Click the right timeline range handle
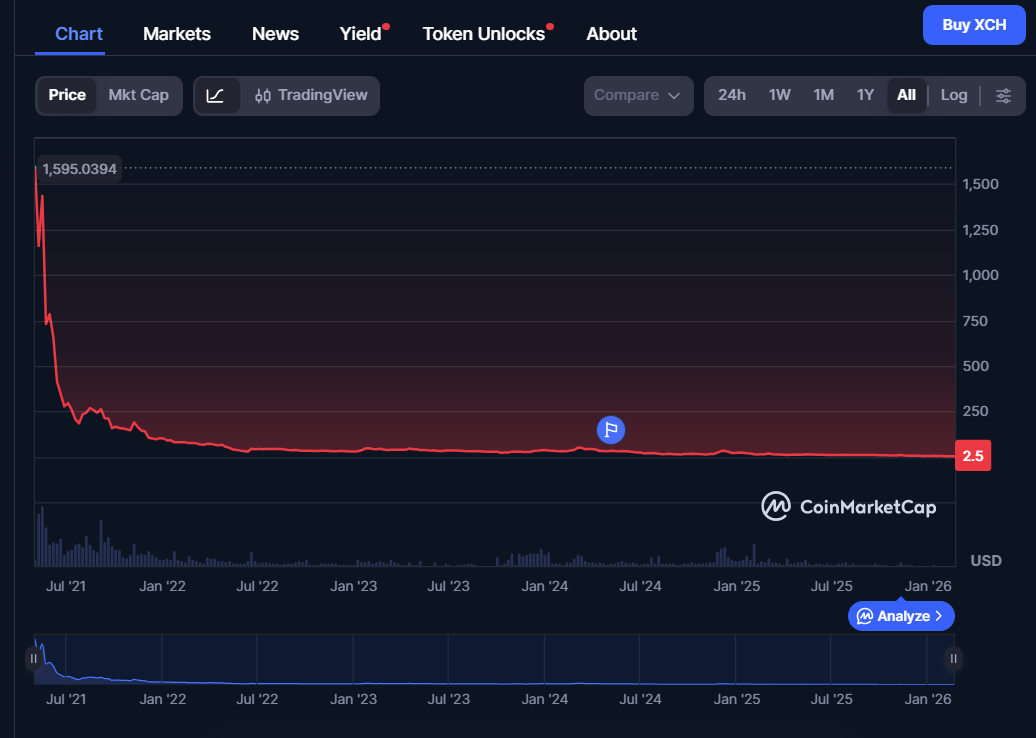The height and width of the screenshot is (738, 1036). [x=952, y=658]
